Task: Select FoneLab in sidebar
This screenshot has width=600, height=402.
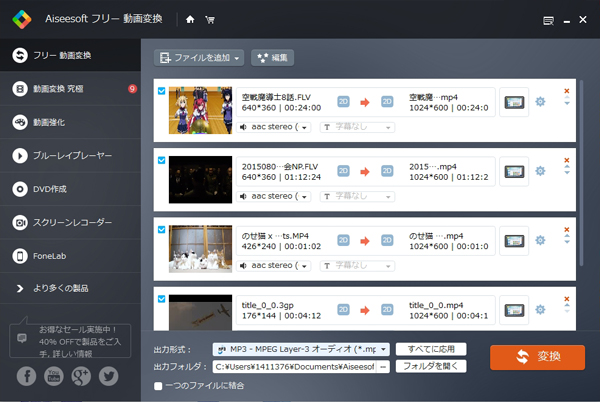Action: click(70, 256)
